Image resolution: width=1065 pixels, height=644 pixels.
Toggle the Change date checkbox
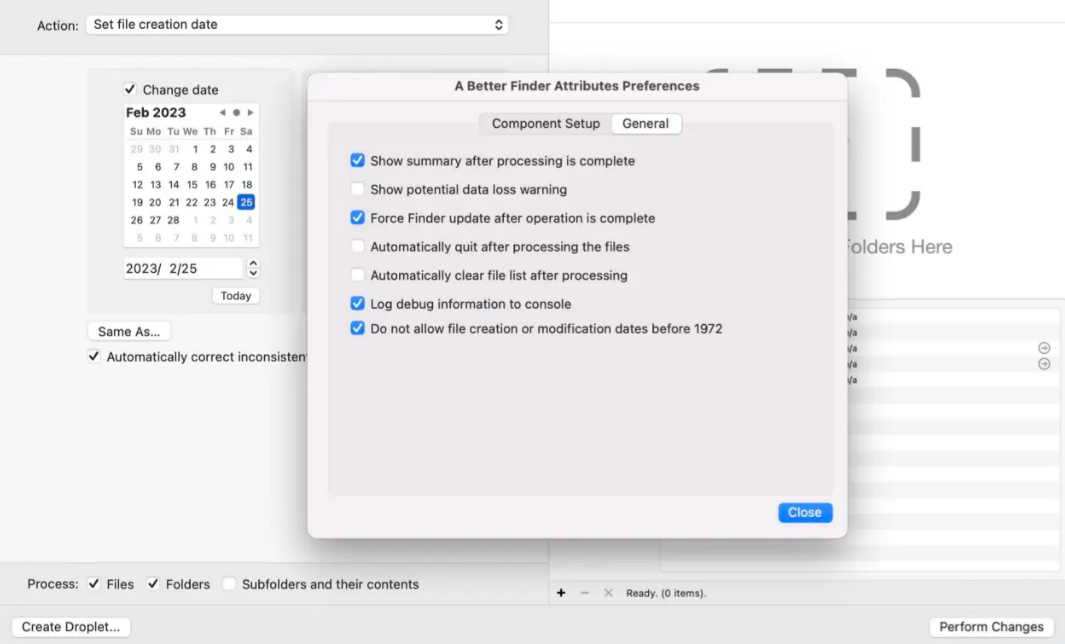click(x=130, y=89)
